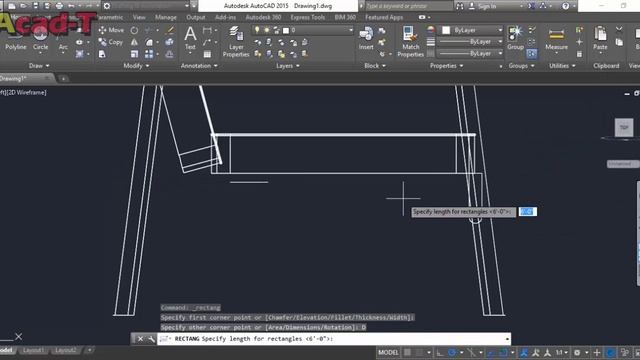640x360 pixels.
Task: Click the keyword search field
Action: coord(409,6)
